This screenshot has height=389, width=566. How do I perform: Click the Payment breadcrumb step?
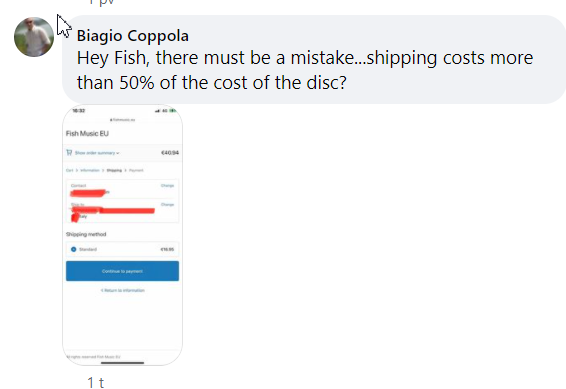[136, 170]
